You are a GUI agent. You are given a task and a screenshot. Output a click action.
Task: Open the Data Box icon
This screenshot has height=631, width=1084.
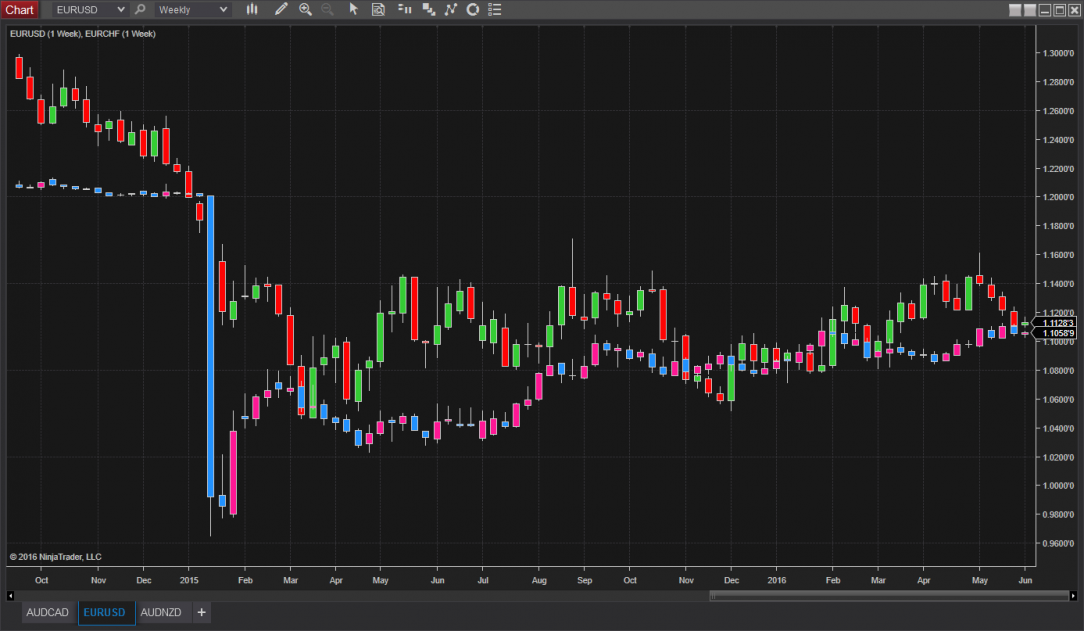point(378,10)
